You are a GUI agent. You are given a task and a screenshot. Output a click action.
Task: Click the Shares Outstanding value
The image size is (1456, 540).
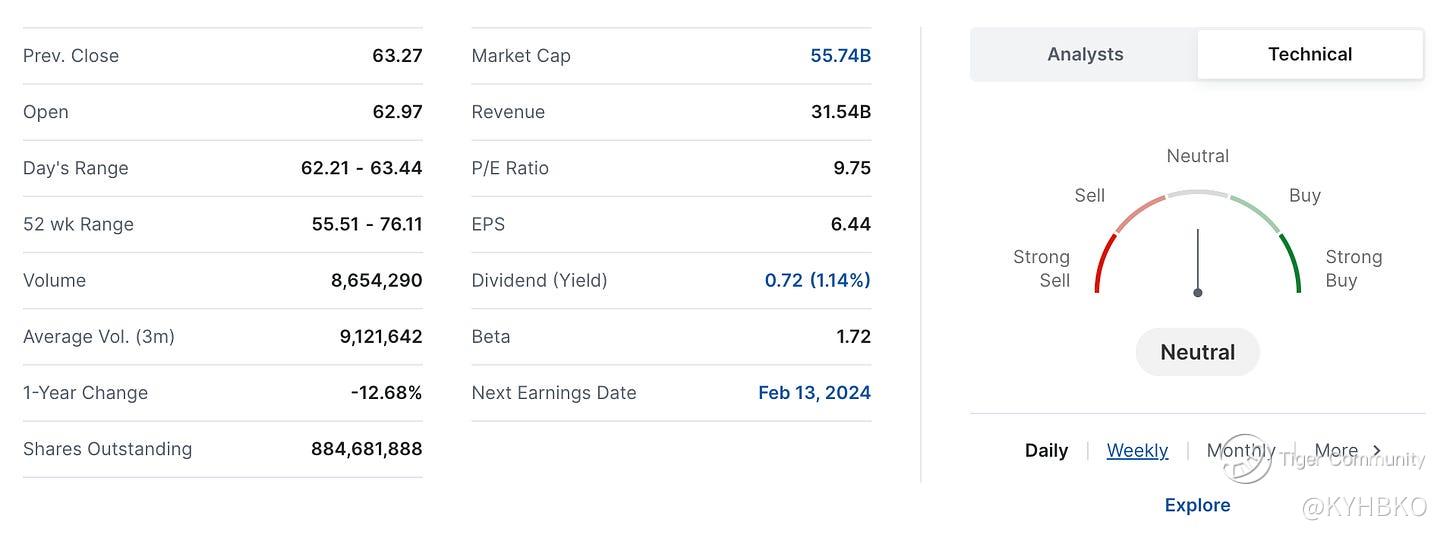tap(366, 449)
